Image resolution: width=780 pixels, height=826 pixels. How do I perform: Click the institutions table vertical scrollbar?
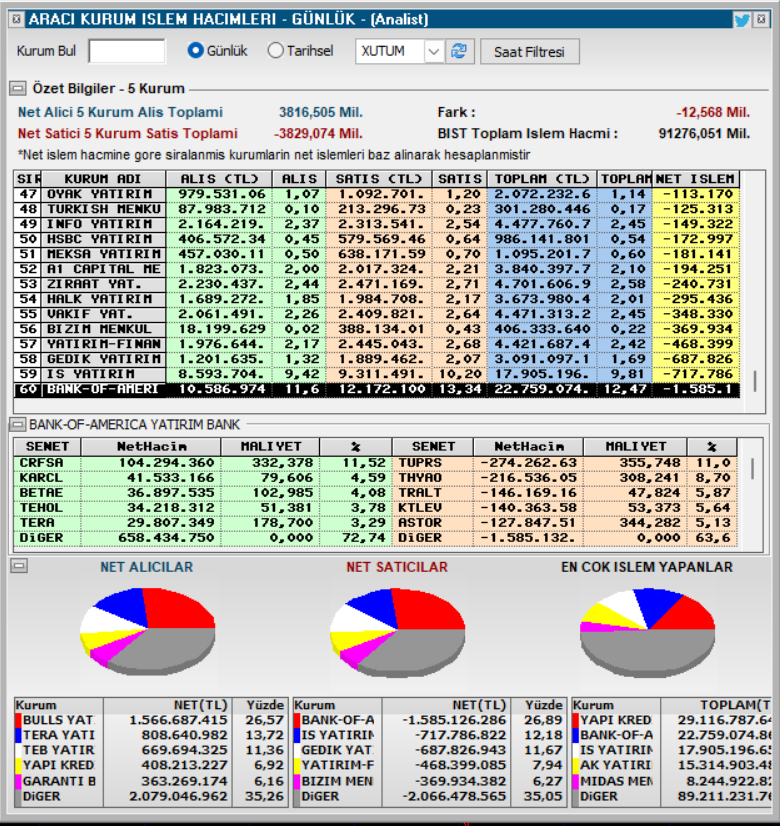[x=755, y=381]
